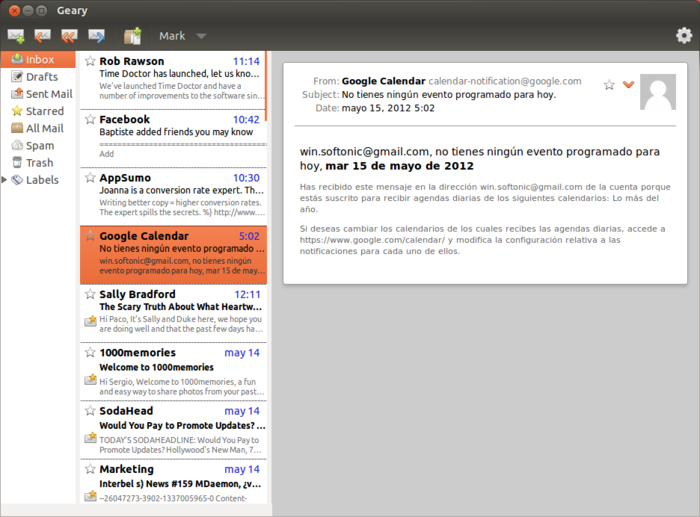Select the Drafts folder
Viewport: 700px width, 517px height.
pyautogui.click(x=41, y=77)
